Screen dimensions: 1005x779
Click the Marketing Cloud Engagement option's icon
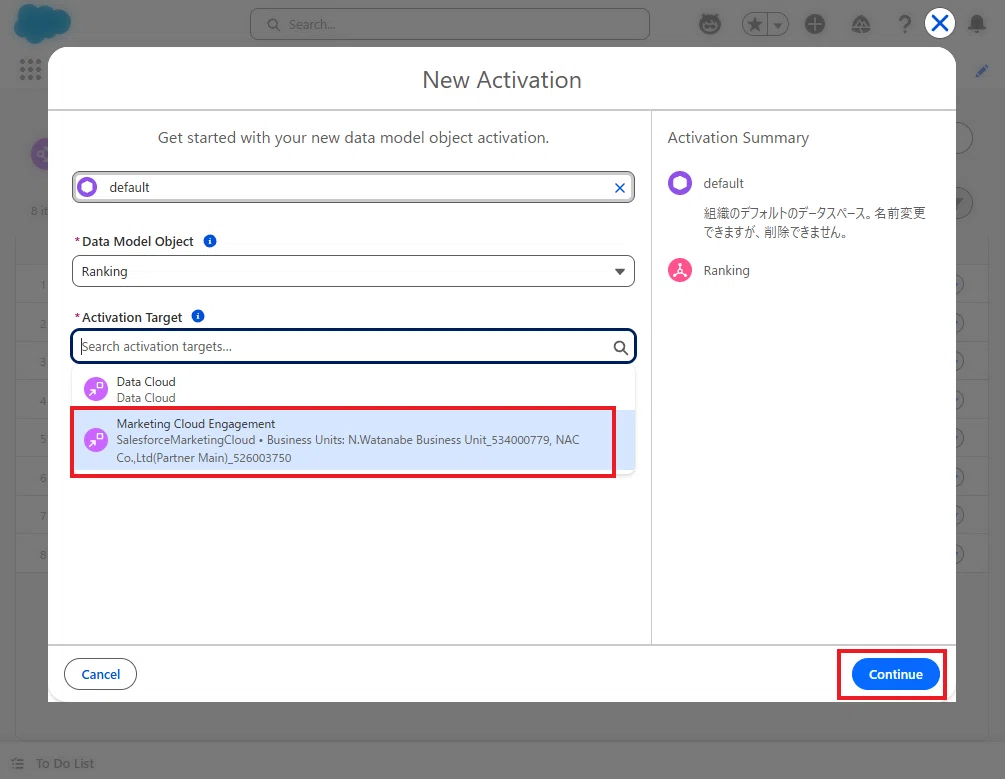click(x=96, y=440)
